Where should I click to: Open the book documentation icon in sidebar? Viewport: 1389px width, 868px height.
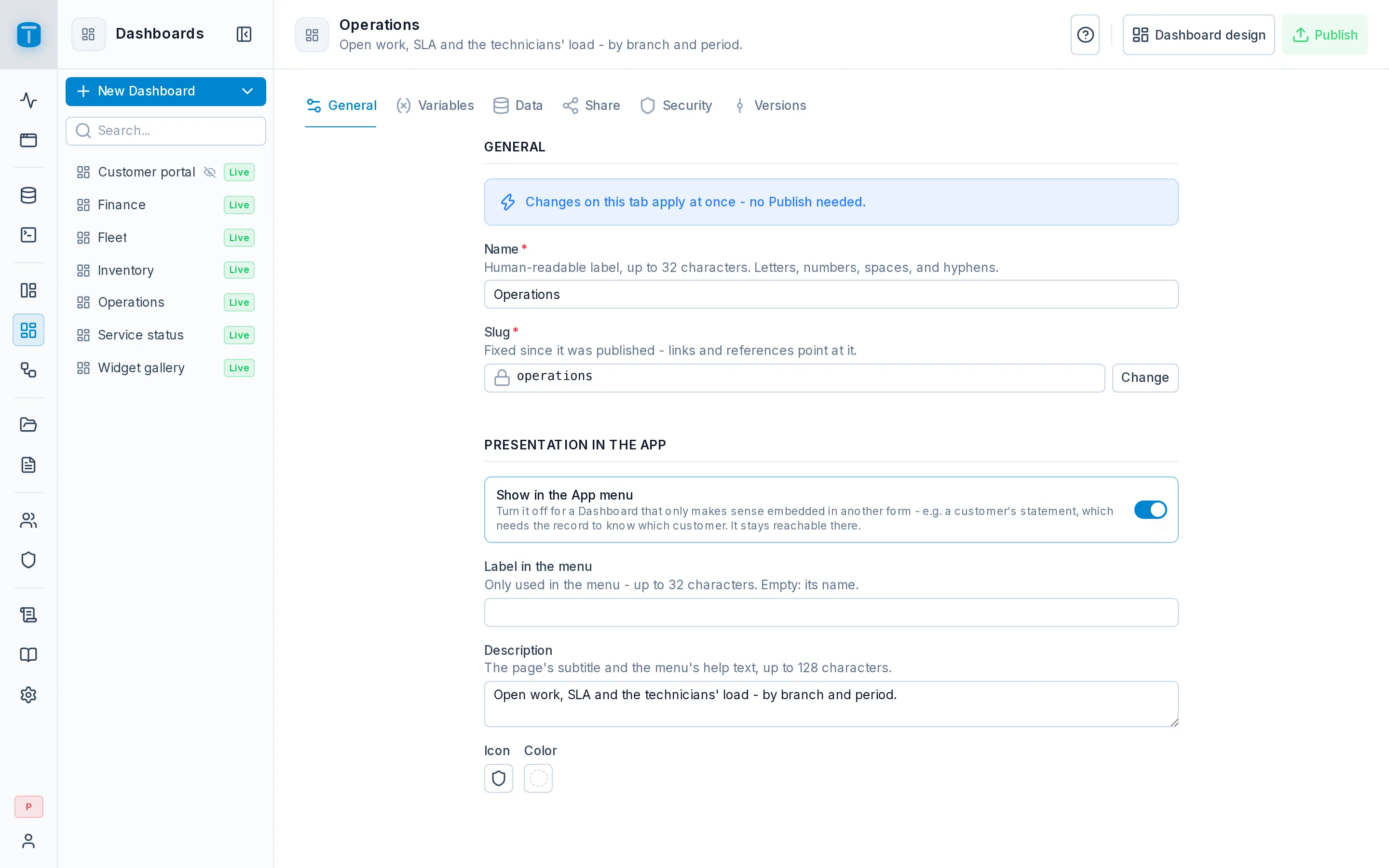[29, 655]
